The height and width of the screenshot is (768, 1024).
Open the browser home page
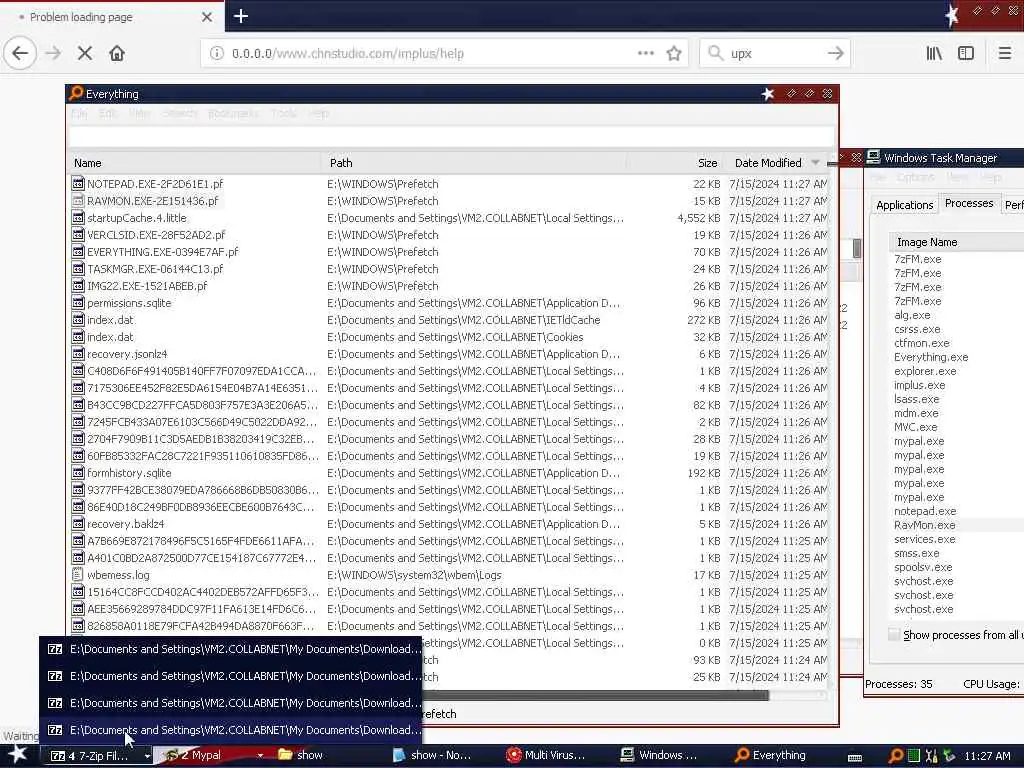click(x=117, y=53)
